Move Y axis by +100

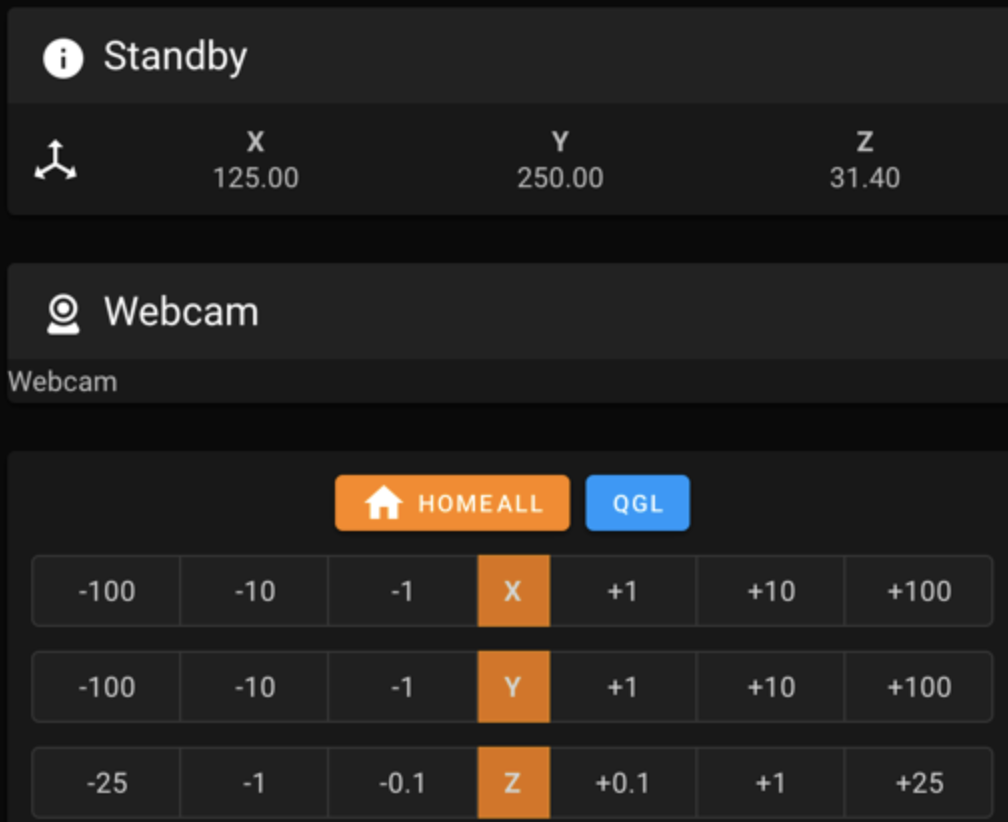[919, 687]
